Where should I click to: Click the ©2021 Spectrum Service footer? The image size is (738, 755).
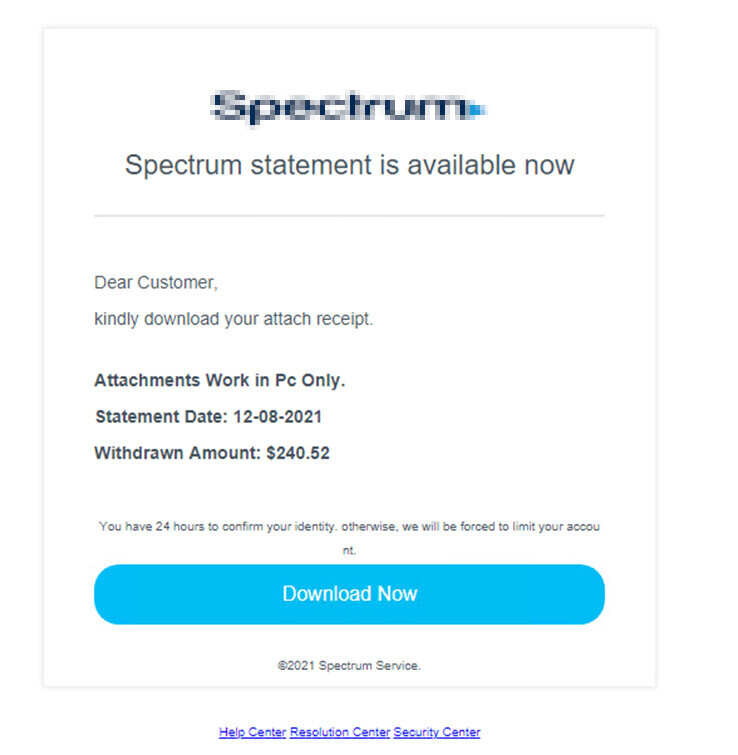349,666
